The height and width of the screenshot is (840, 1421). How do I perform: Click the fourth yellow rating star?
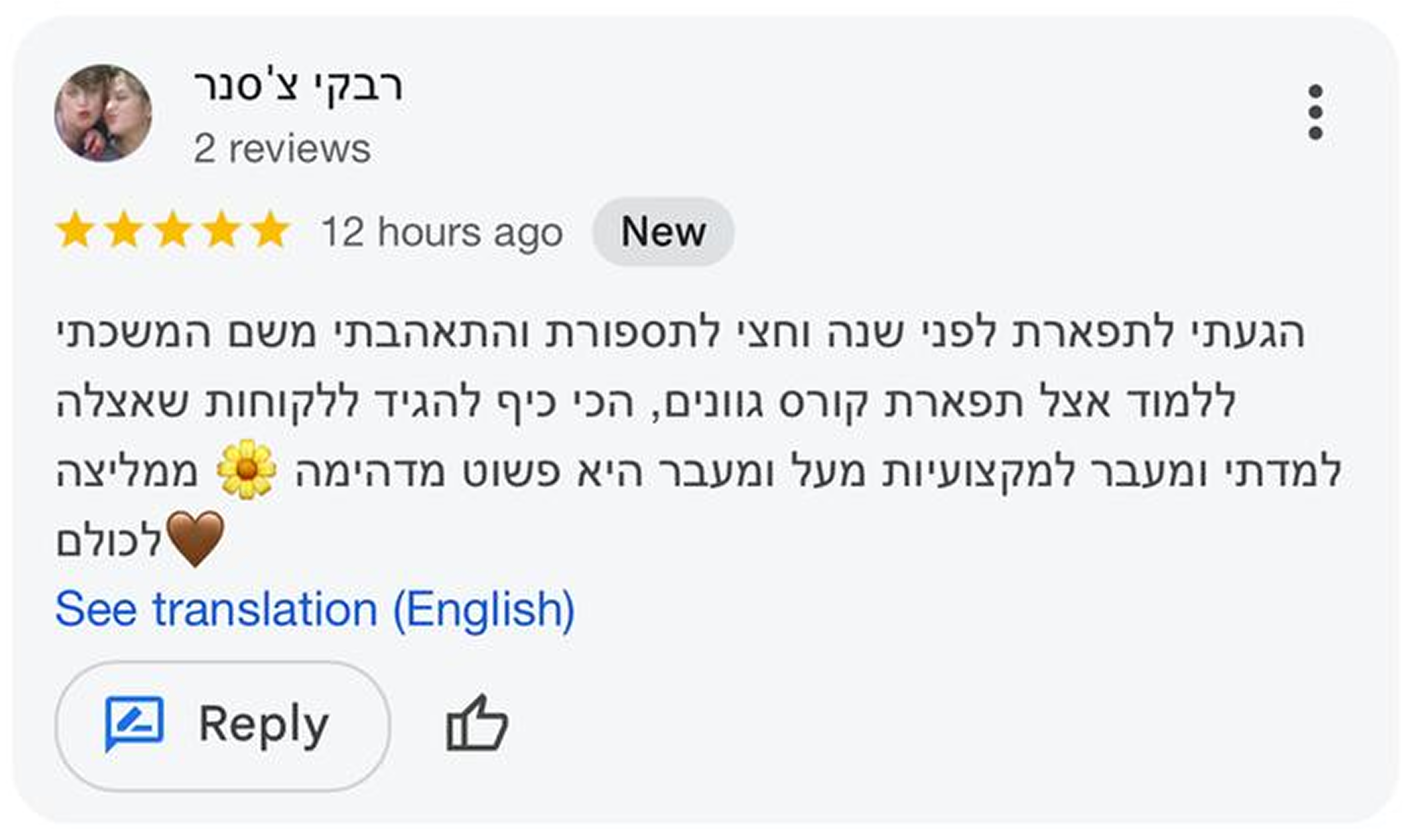point(221,230)
